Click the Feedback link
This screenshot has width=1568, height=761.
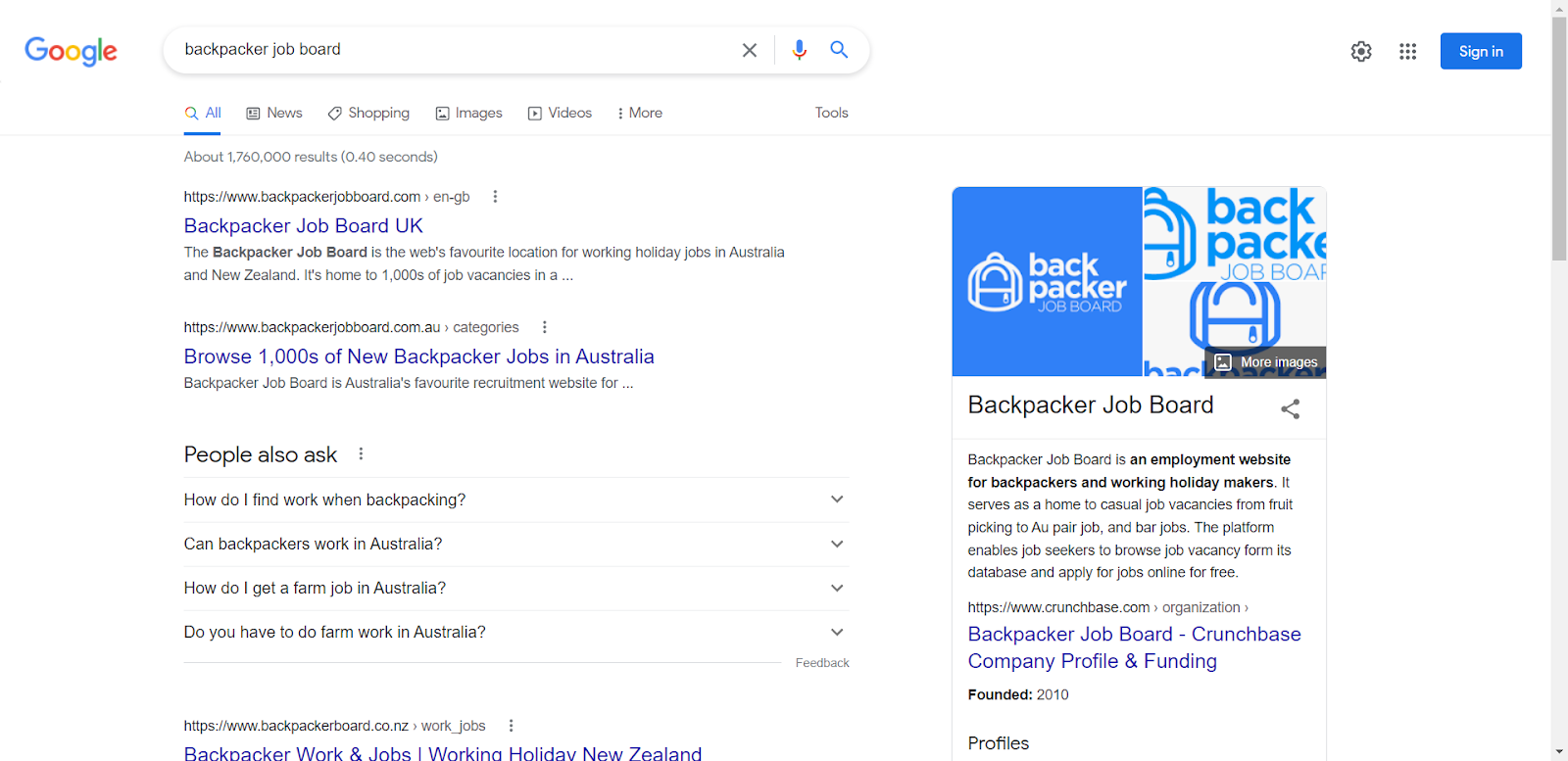pos(822,663)
